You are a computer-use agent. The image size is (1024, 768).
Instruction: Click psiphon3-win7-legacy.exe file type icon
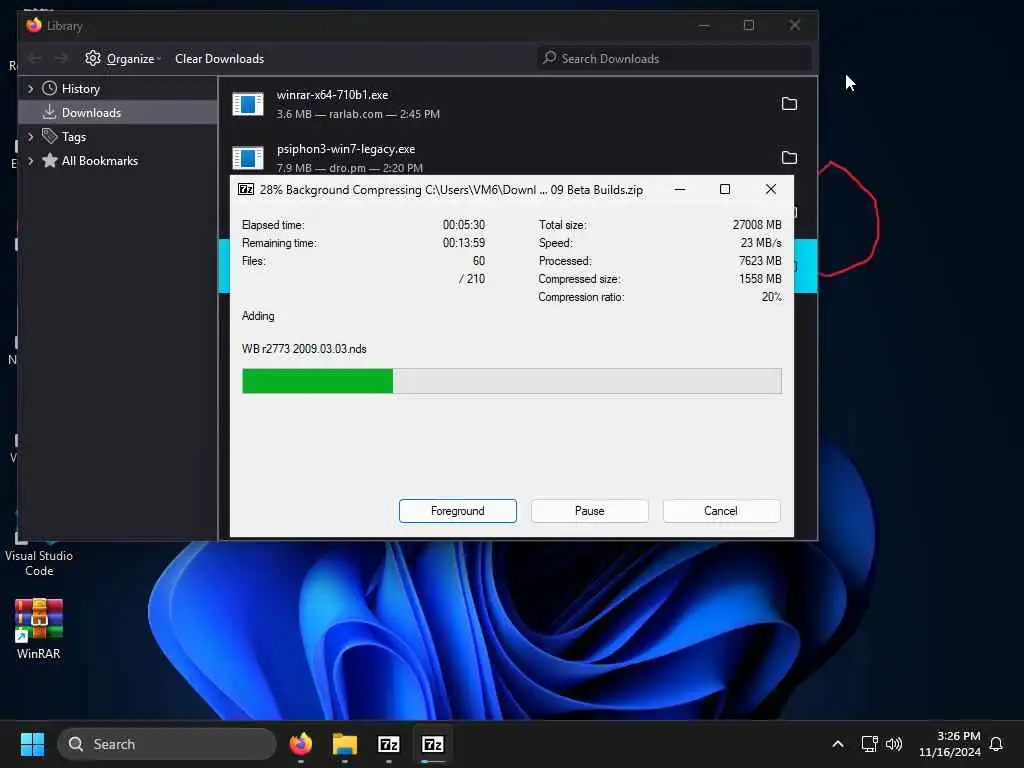[248, 157]
